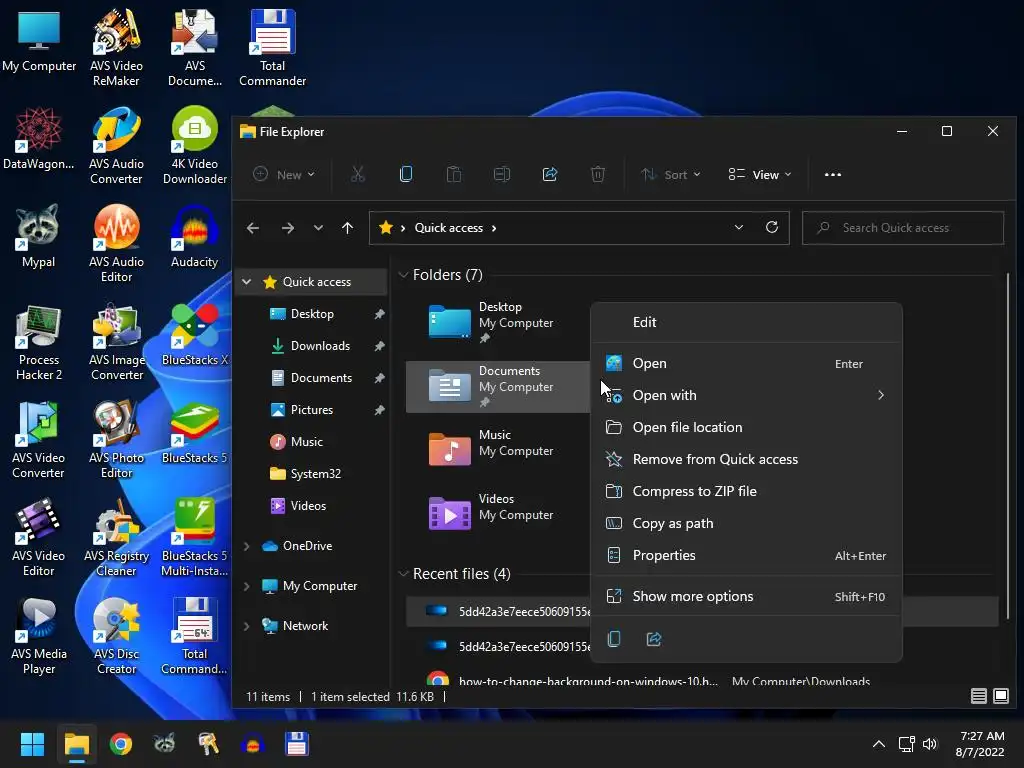Collapse the Recent files (4) group
The width and height of the screenshot is (1024, 768).
403,574
